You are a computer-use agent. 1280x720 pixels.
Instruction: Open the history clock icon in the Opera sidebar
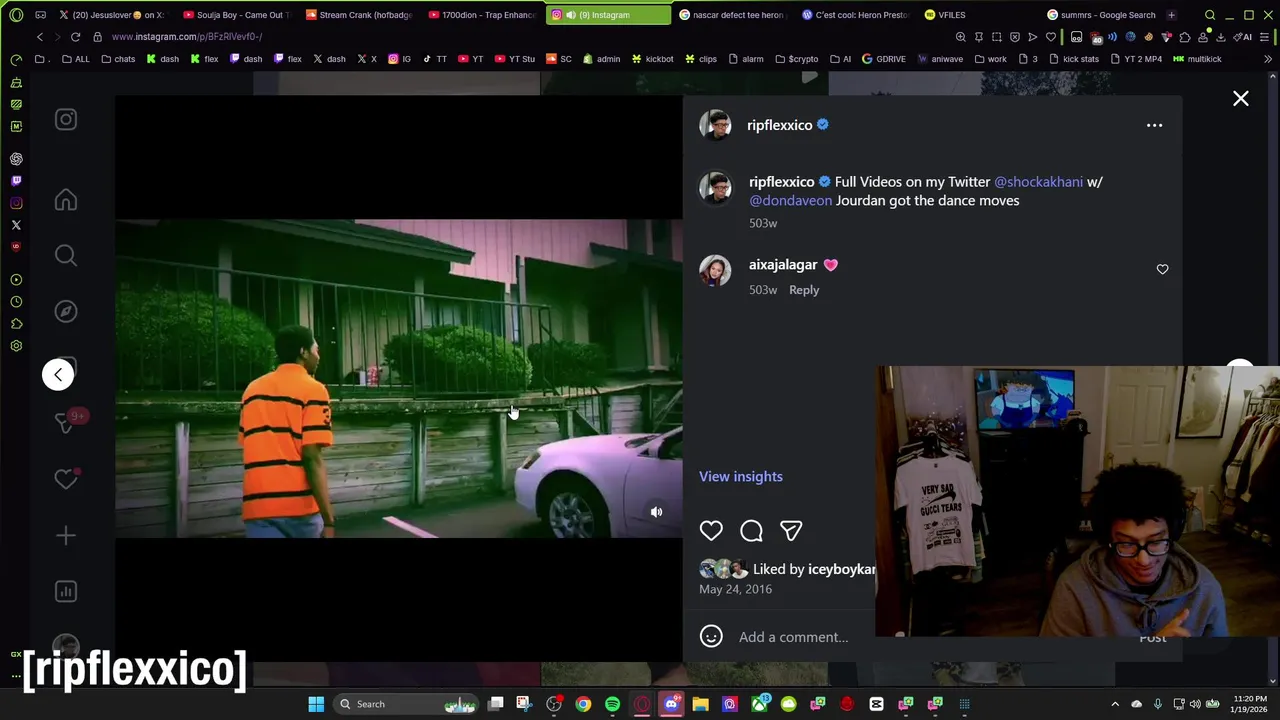click(16, 302)
